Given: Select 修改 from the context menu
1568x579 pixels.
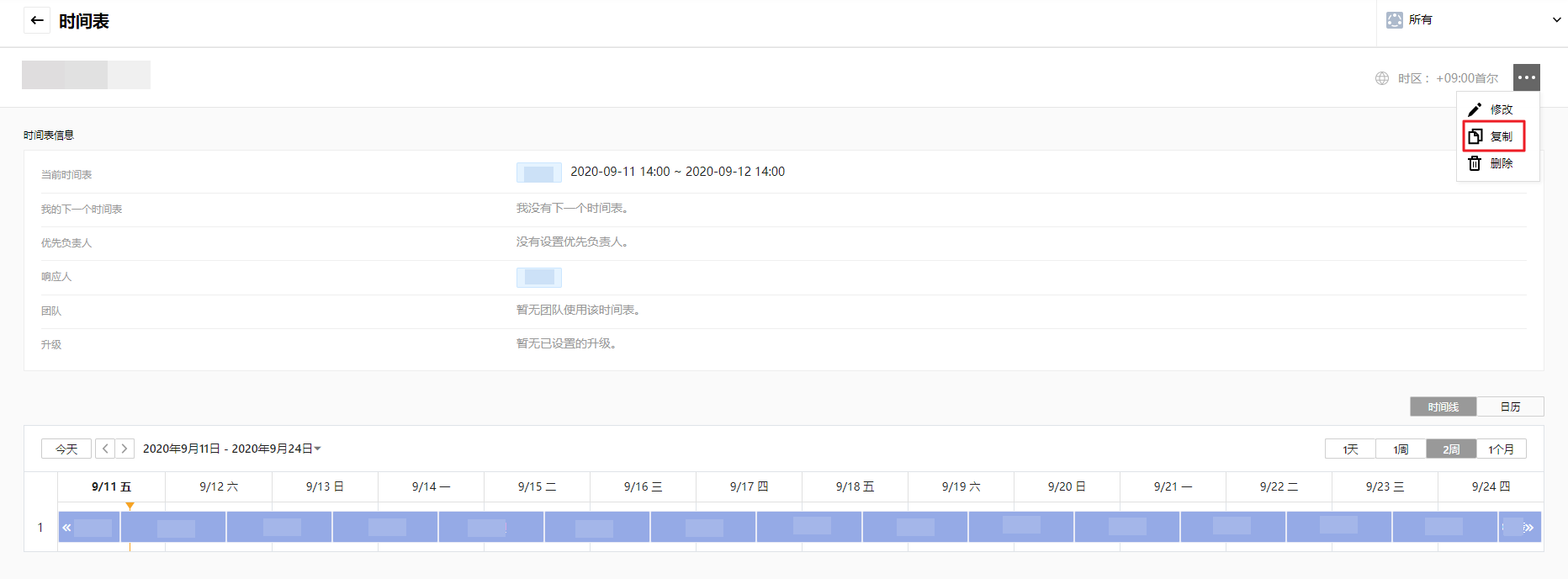Looking at the screenshot, I should pyautogui.click(x=1502, y=110).
